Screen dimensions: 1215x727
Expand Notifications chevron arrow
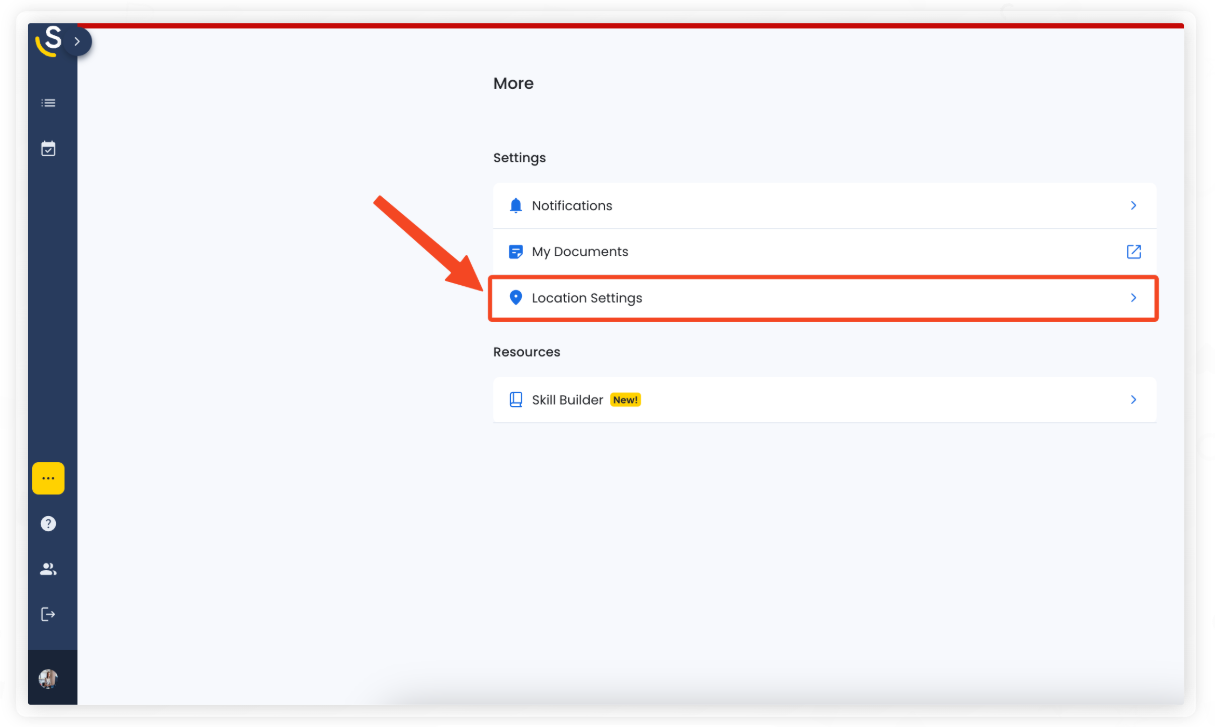(x=1133, y=206)
